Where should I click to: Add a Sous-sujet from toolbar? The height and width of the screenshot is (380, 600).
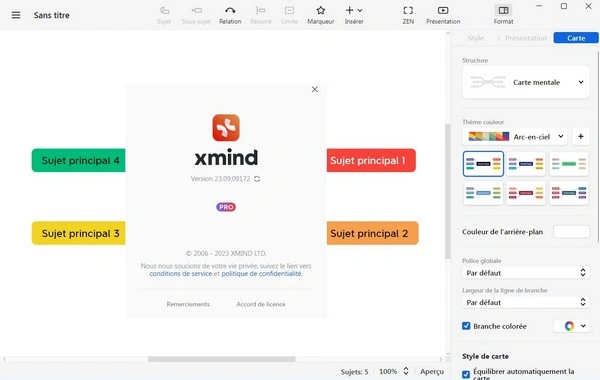(x=196, y=15)
